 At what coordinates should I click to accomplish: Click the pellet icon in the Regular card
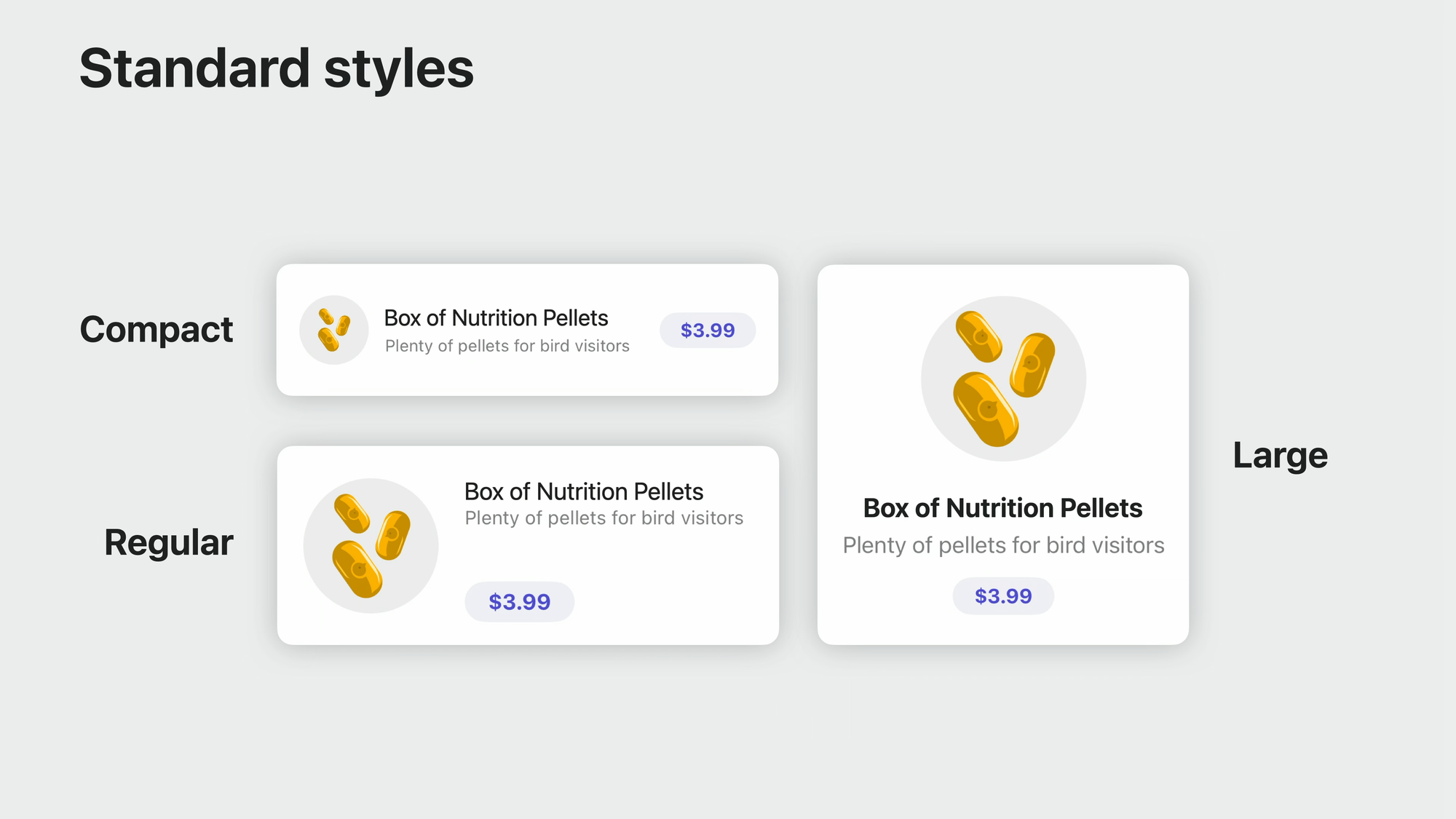[x=371, y=545]
